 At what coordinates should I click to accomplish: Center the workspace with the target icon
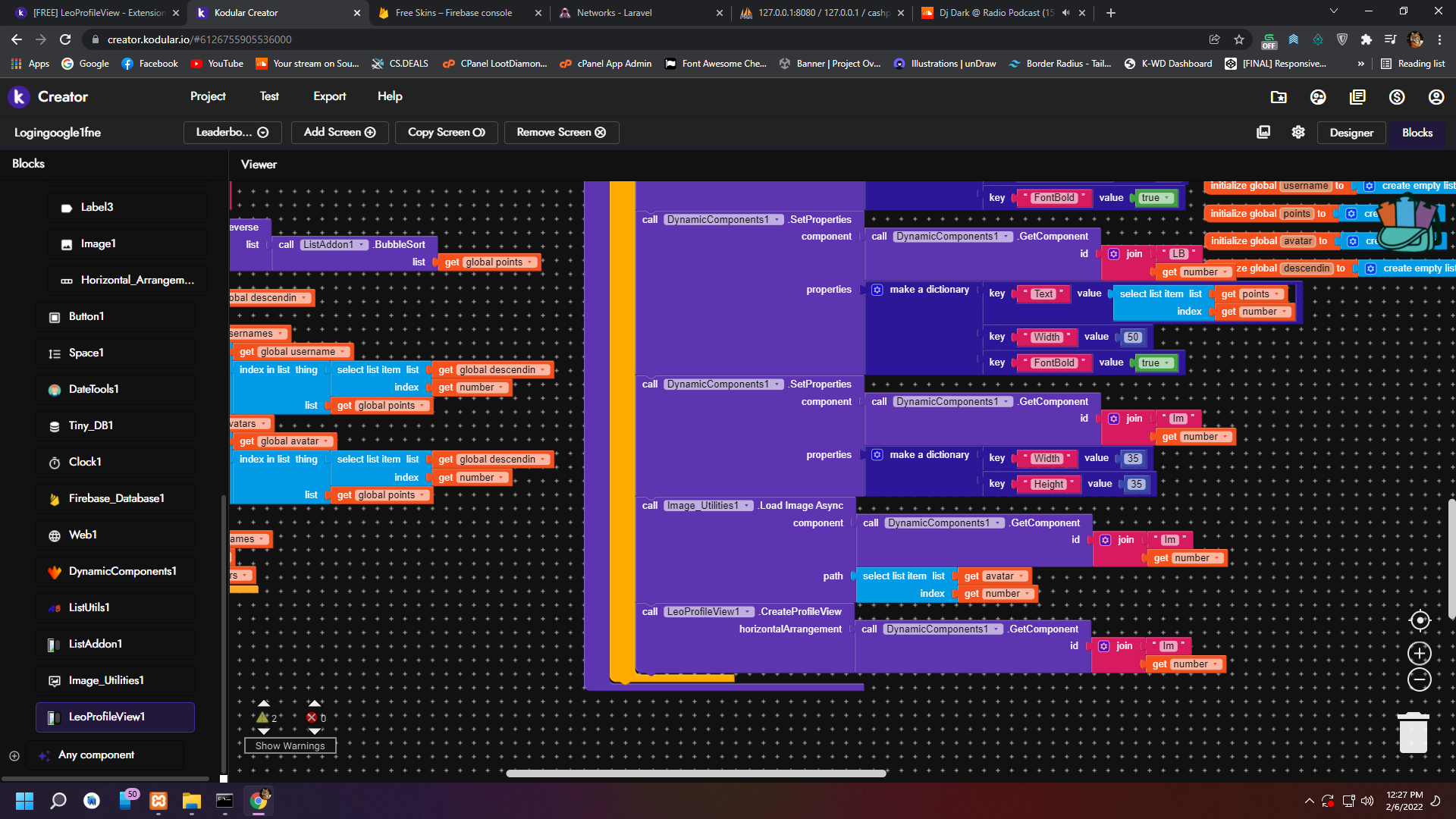point(1420,620)
